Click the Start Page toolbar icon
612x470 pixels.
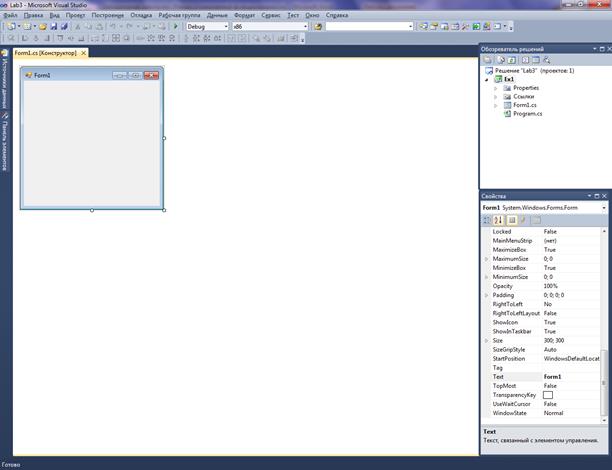click(x=476, y=27)
